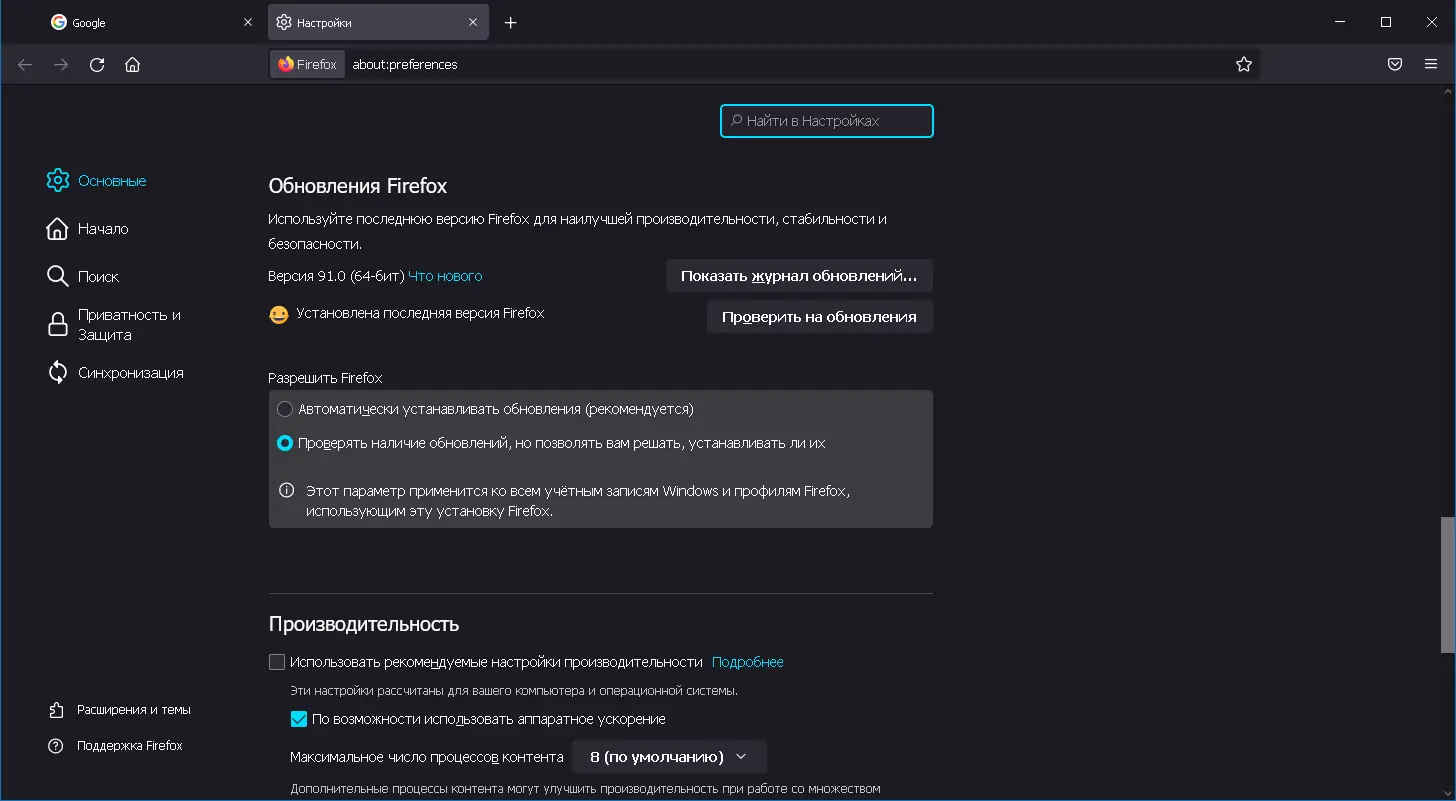Click Проверить на обновления
1456x801 pixels.
pos(819,316)
